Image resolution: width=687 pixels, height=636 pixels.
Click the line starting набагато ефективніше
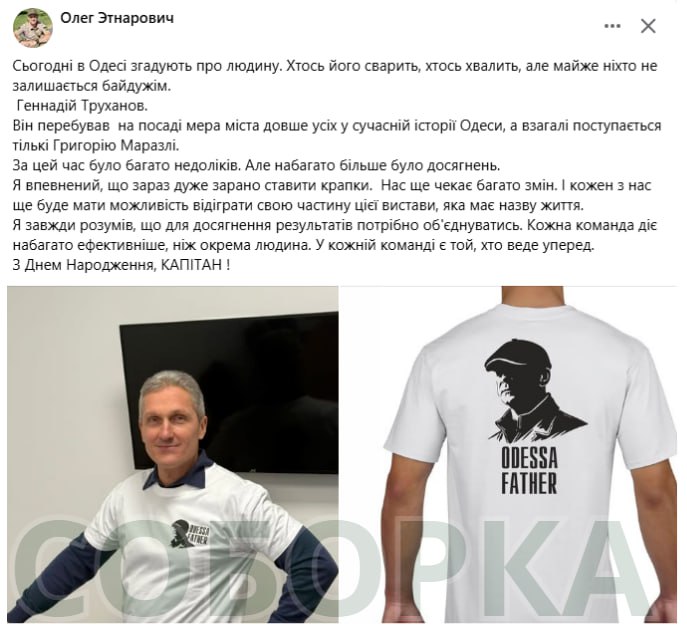click(303, 245)
